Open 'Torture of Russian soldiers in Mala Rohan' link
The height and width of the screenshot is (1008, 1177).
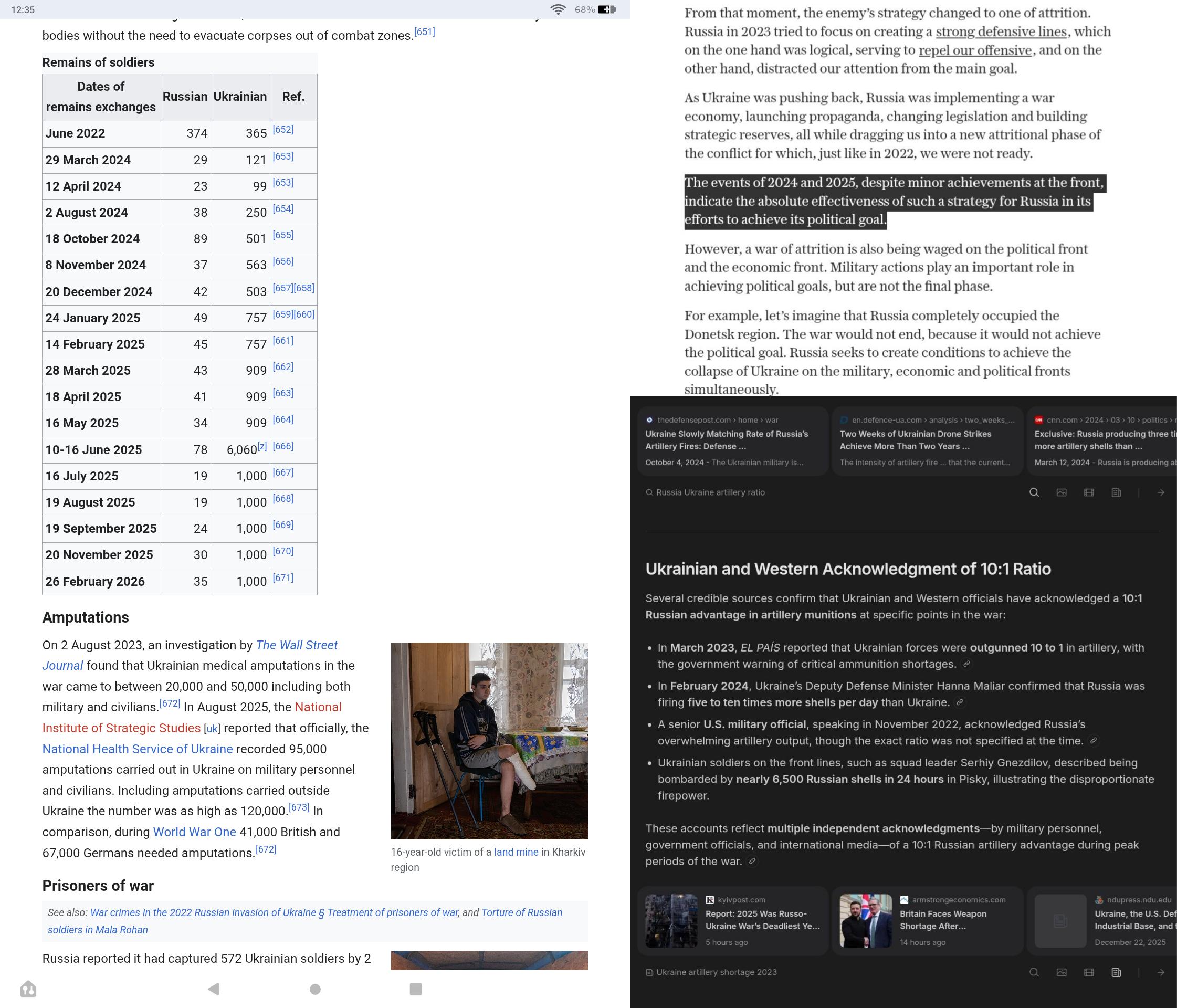(x=305, y=921)
